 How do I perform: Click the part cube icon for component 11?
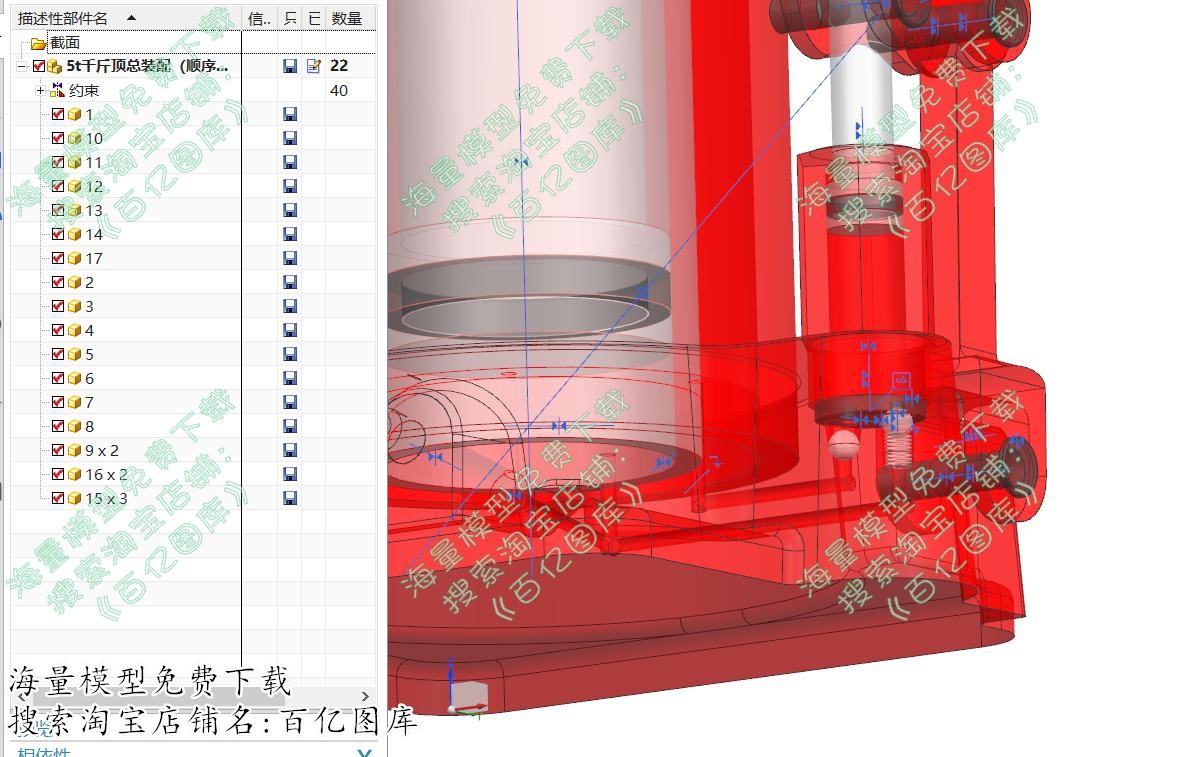click(x=74, y=162)
